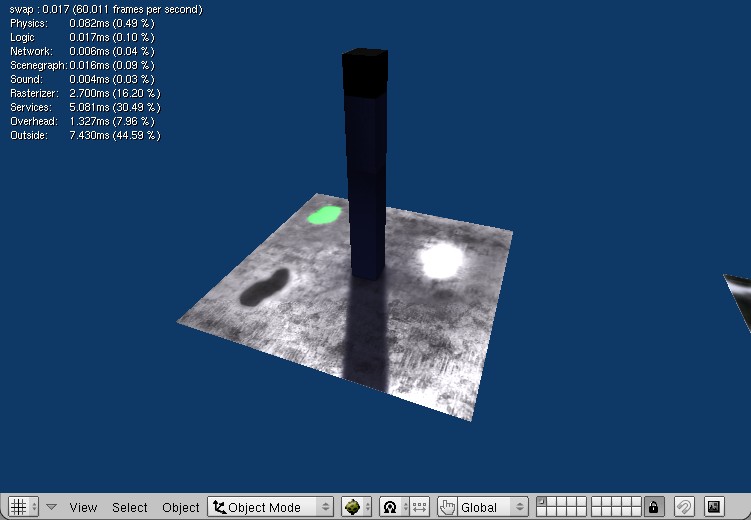Enable layer 20 in second layer block
The height and width of the screenshot is (520, 751).
[636, 511]
